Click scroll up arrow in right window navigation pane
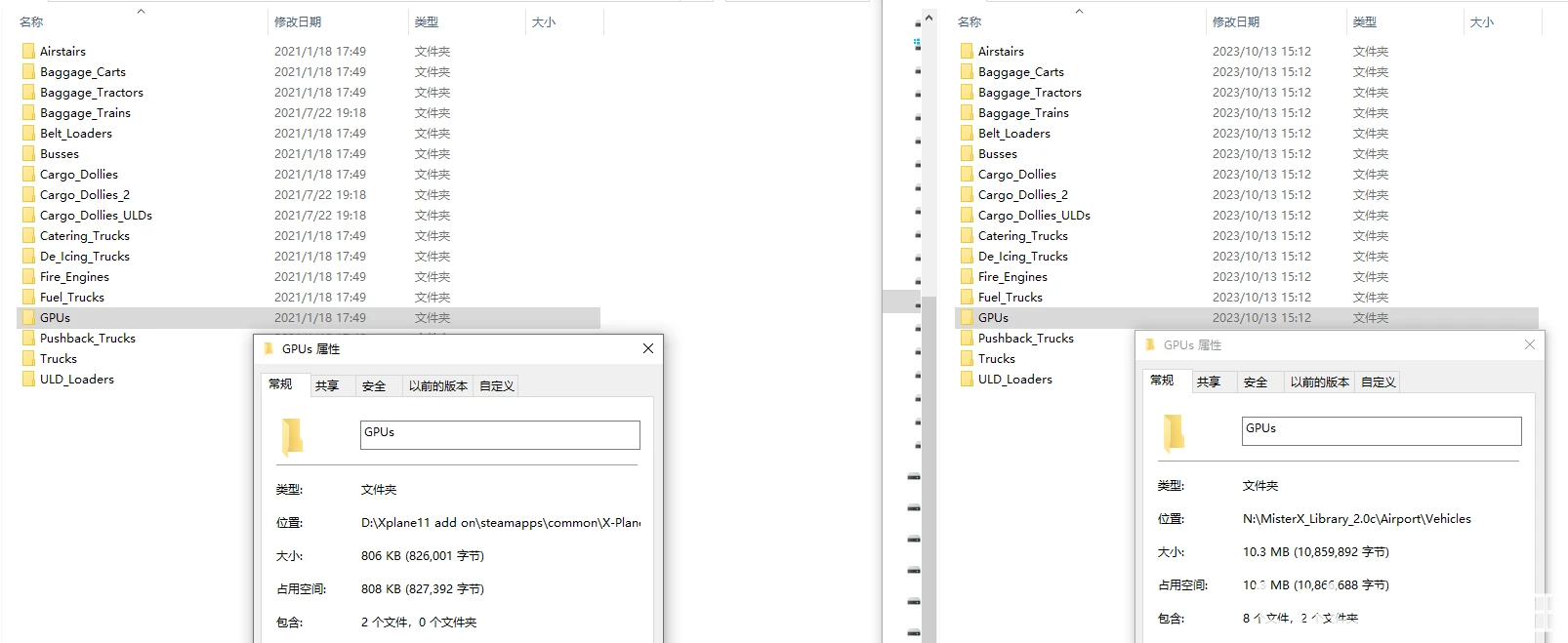The height and width of the screenshot is (643, 1568). [928, 18]
